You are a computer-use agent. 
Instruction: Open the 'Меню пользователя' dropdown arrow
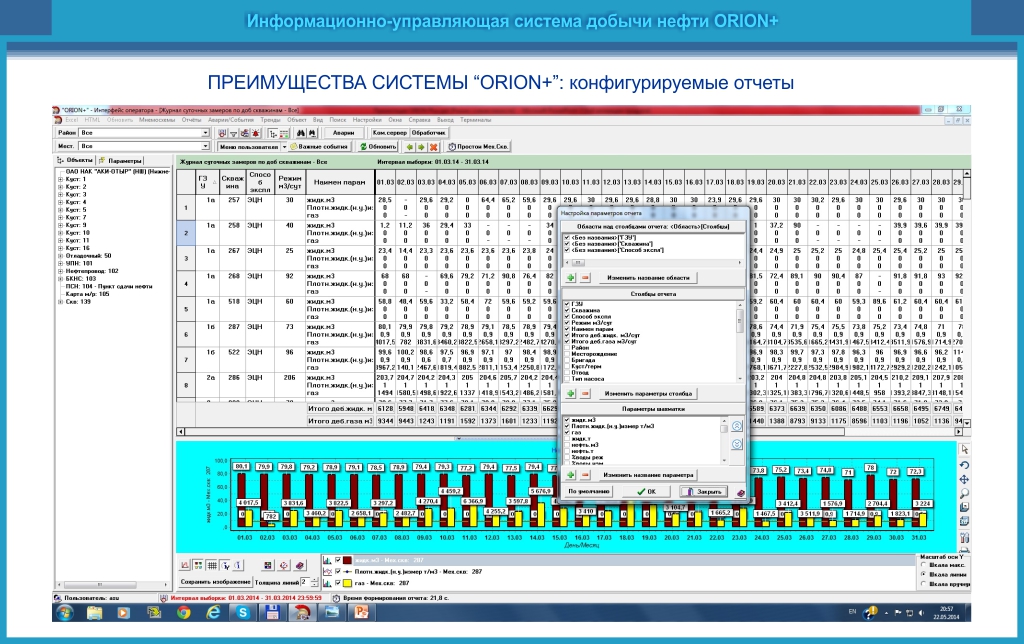(284, 147)
